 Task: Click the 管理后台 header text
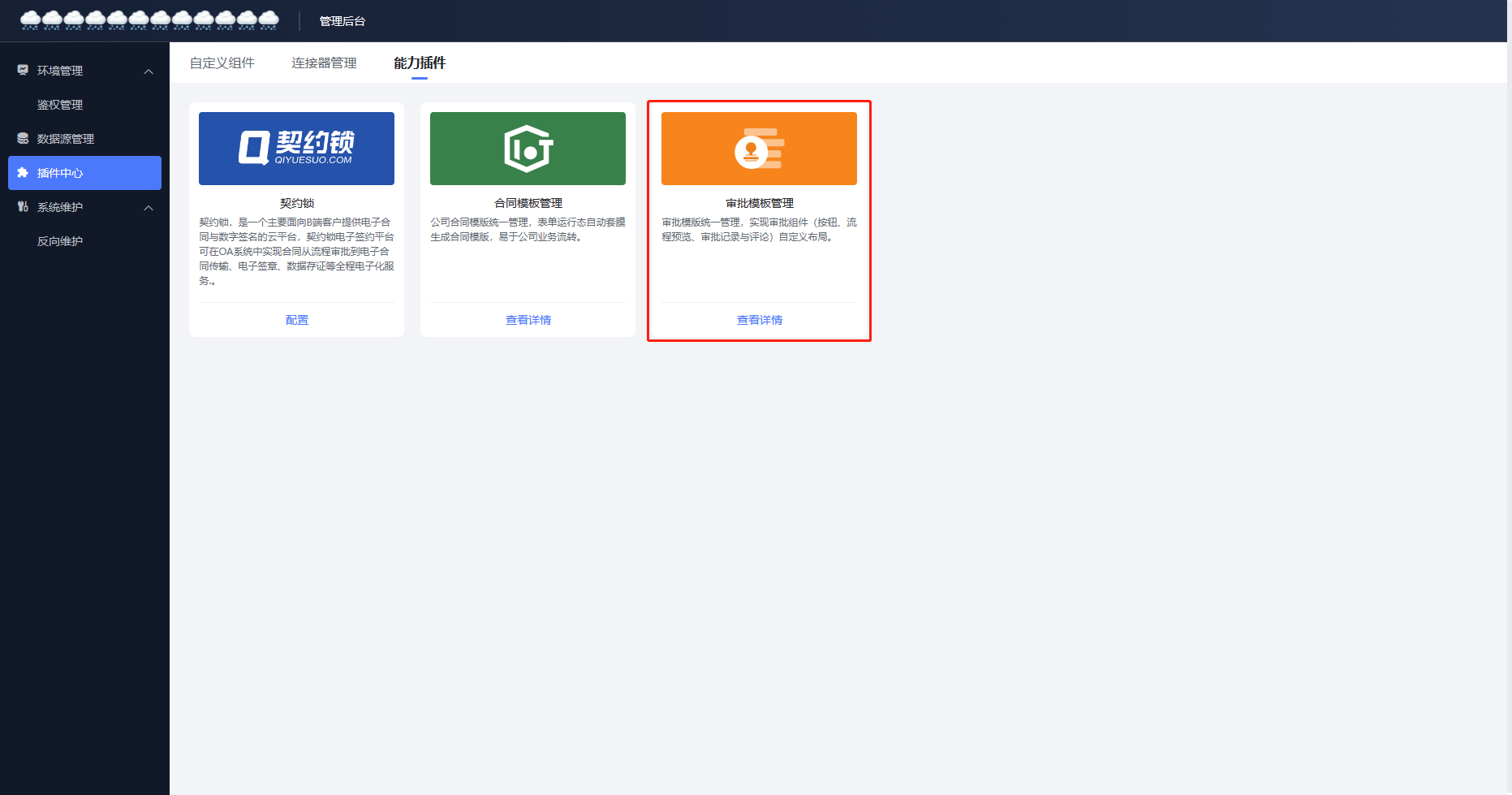pos(342,21)
